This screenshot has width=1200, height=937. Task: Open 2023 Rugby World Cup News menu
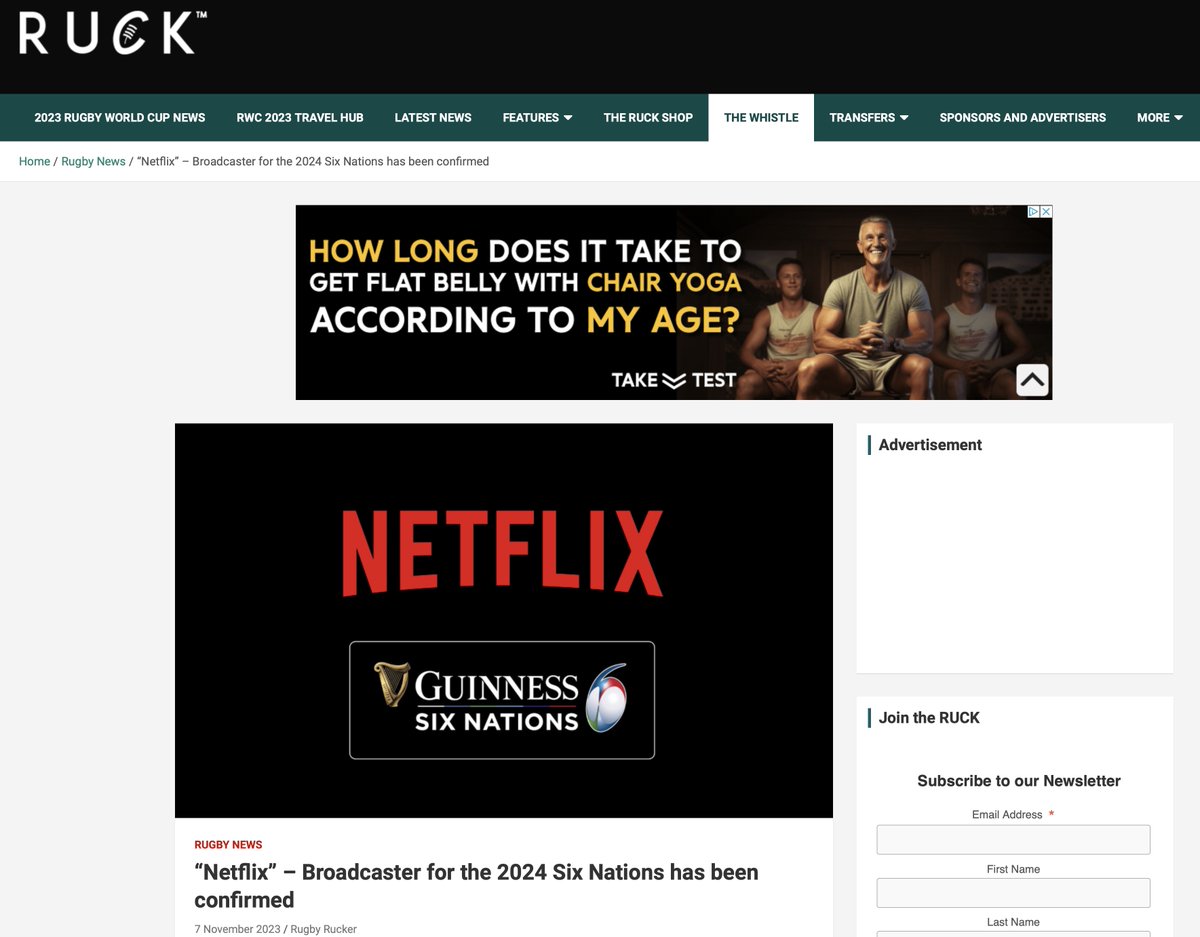coord(120,118)
